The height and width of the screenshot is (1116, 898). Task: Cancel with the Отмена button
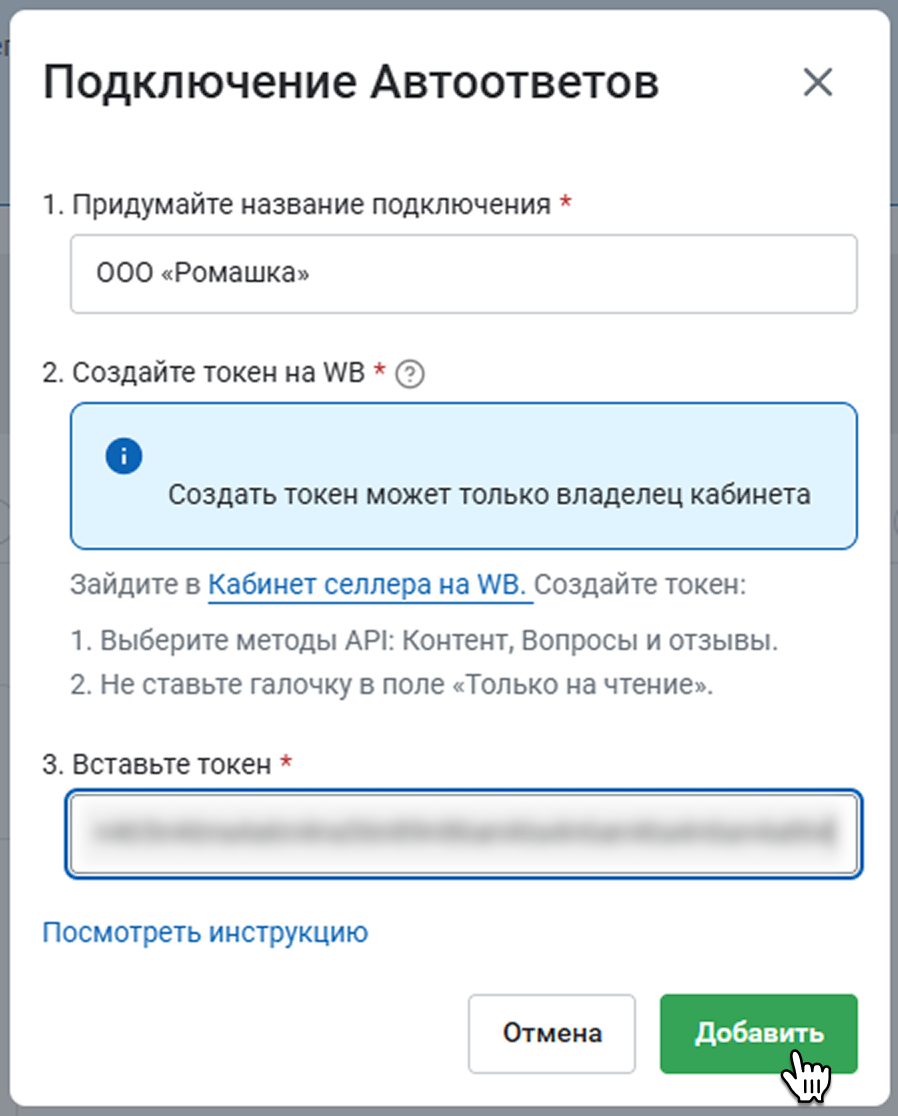click(551, 1033)
